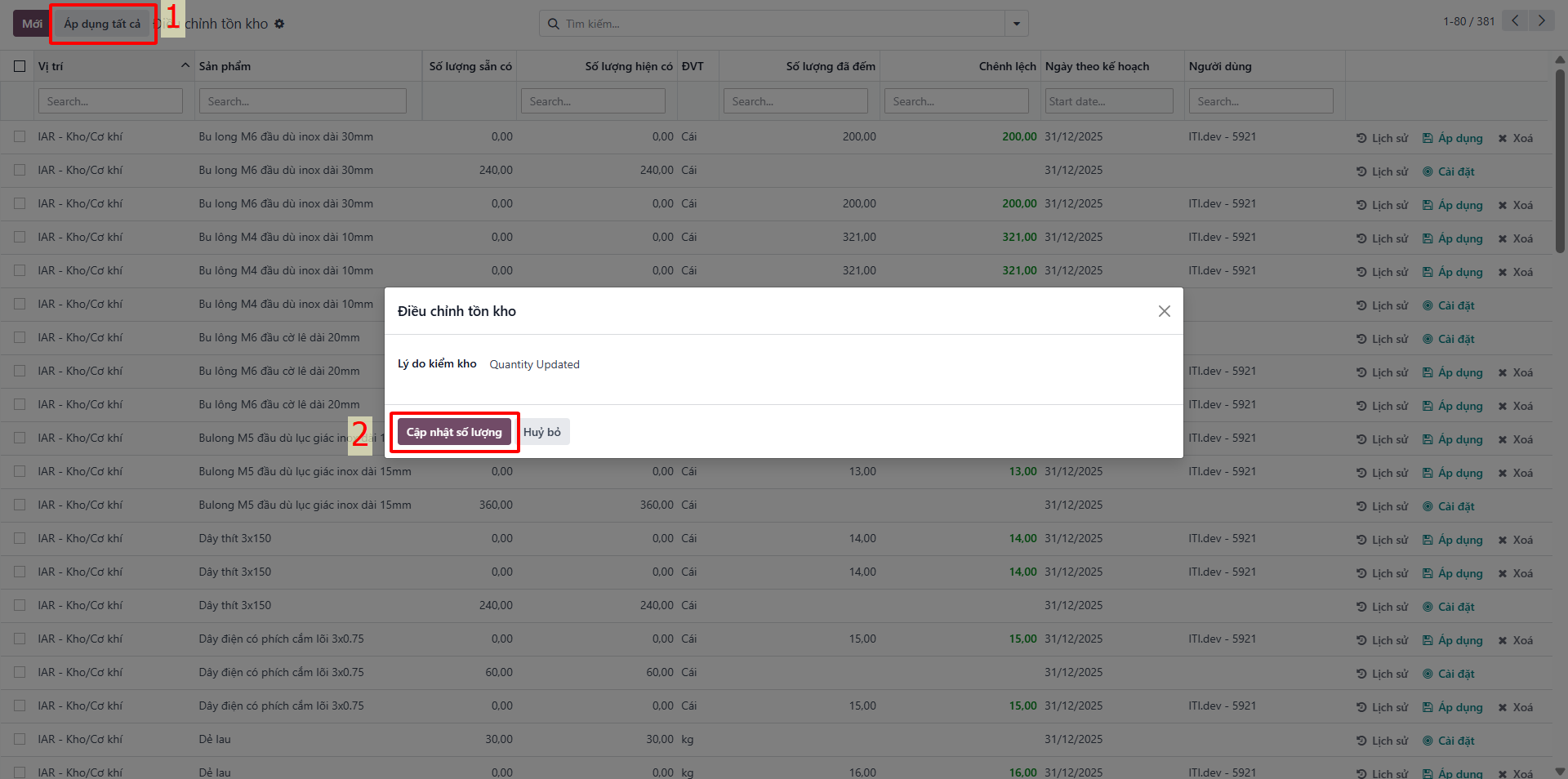1568x779 pixels.
Task: Close the Điều chỉnh tồn kho dialog
Action: pos(1165,311)
